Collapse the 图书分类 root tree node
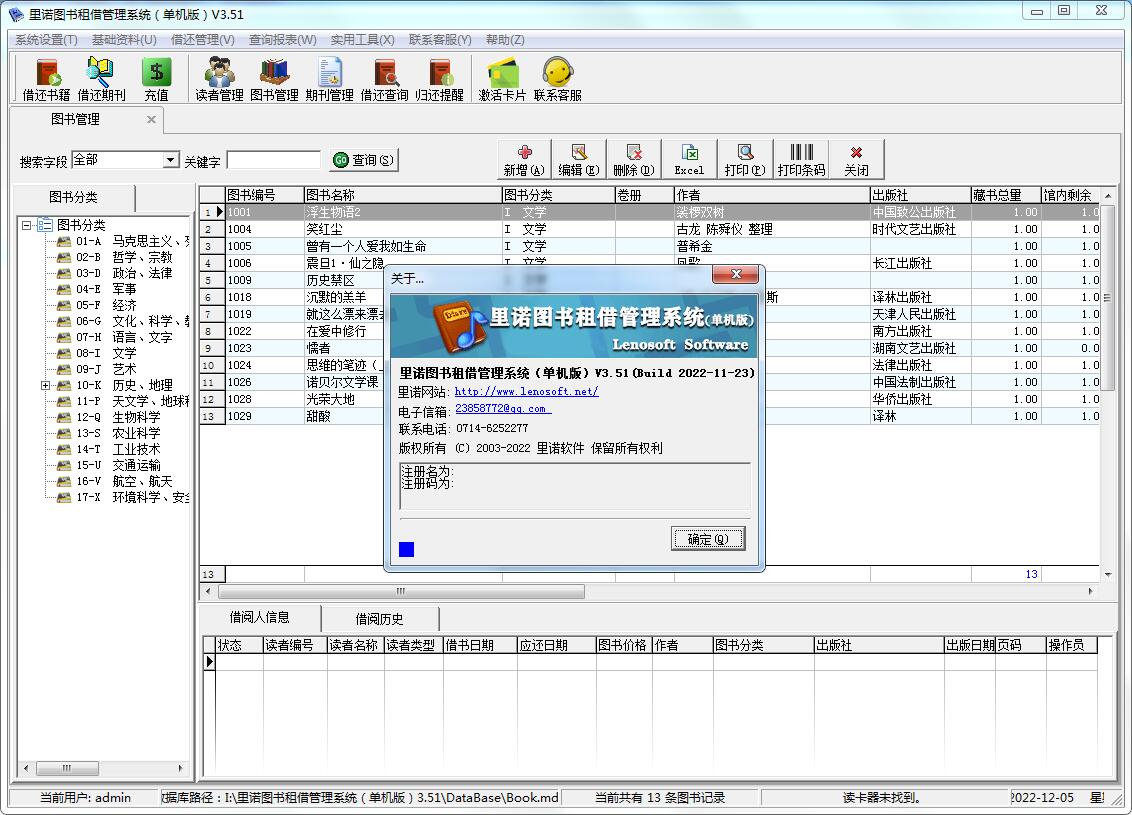 [26, 225]
